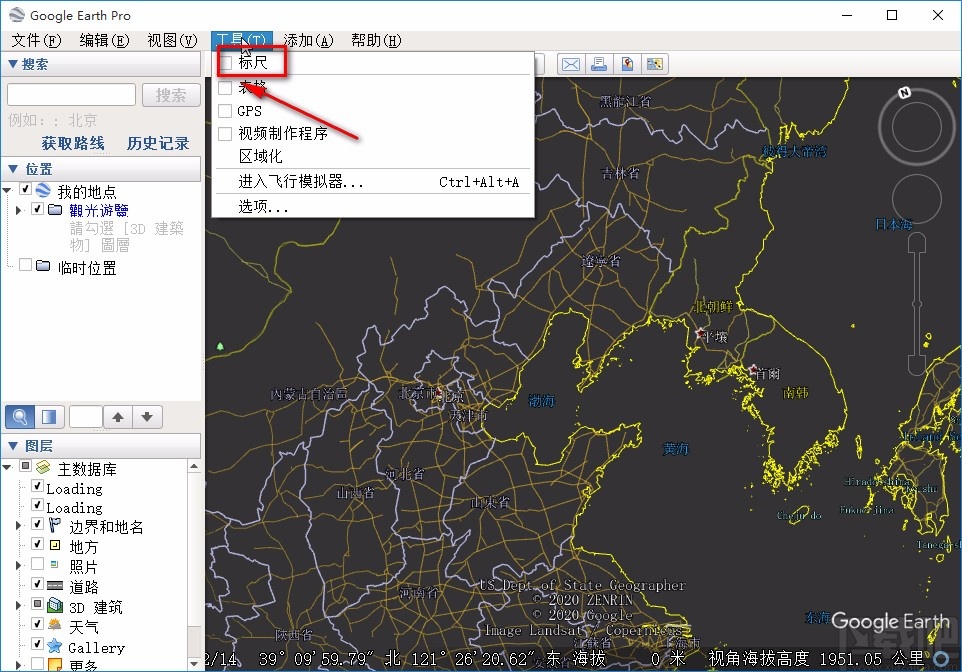
Task: Click the square icon of 地方 layer
Action: tap(55, 545)
